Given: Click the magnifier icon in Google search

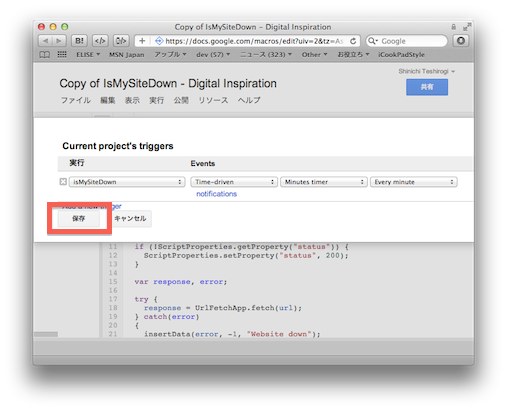Looking at the screenshot, I should click(x=372, y=41).
